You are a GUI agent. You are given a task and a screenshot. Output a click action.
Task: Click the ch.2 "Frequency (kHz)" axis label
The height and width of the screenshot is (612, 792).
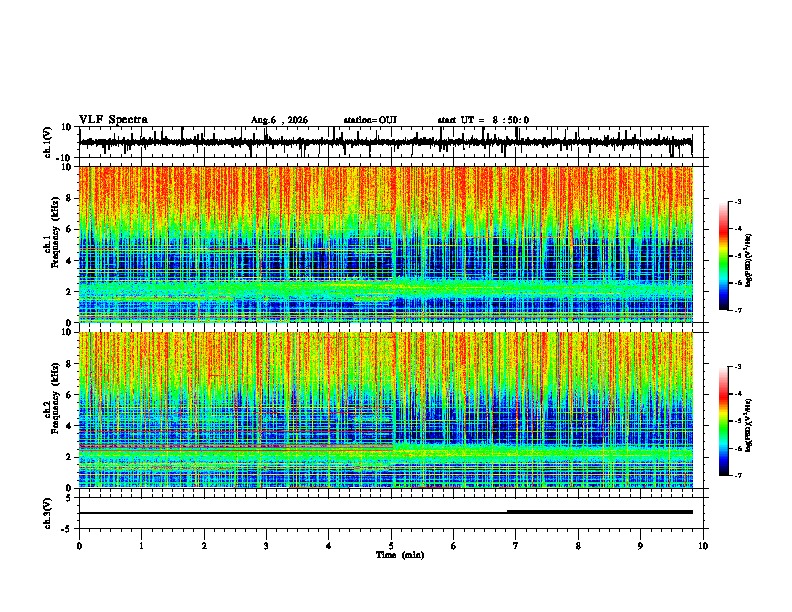pos(55,398)
